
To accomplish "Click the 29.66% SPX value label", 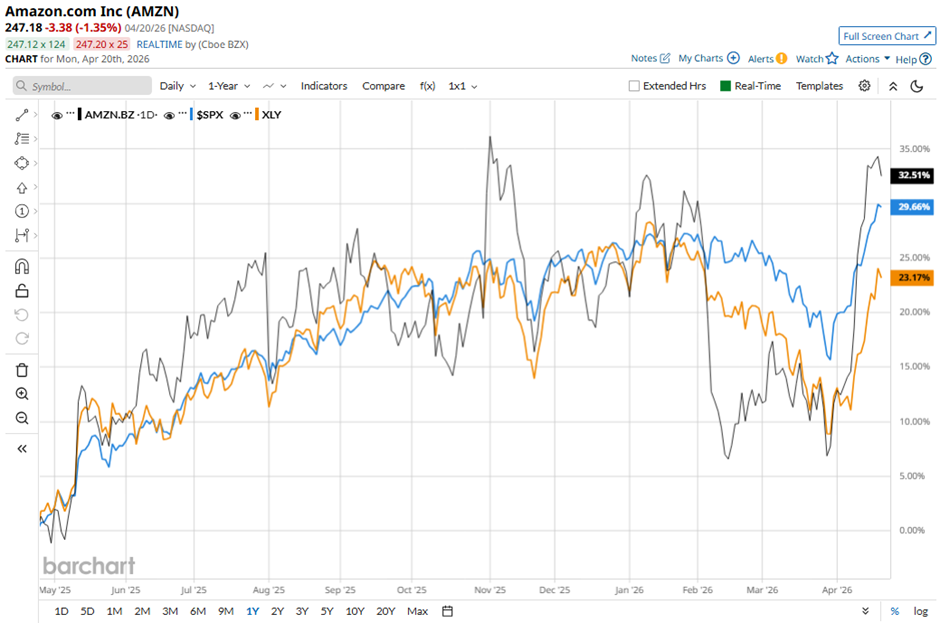I will point(913,207).
